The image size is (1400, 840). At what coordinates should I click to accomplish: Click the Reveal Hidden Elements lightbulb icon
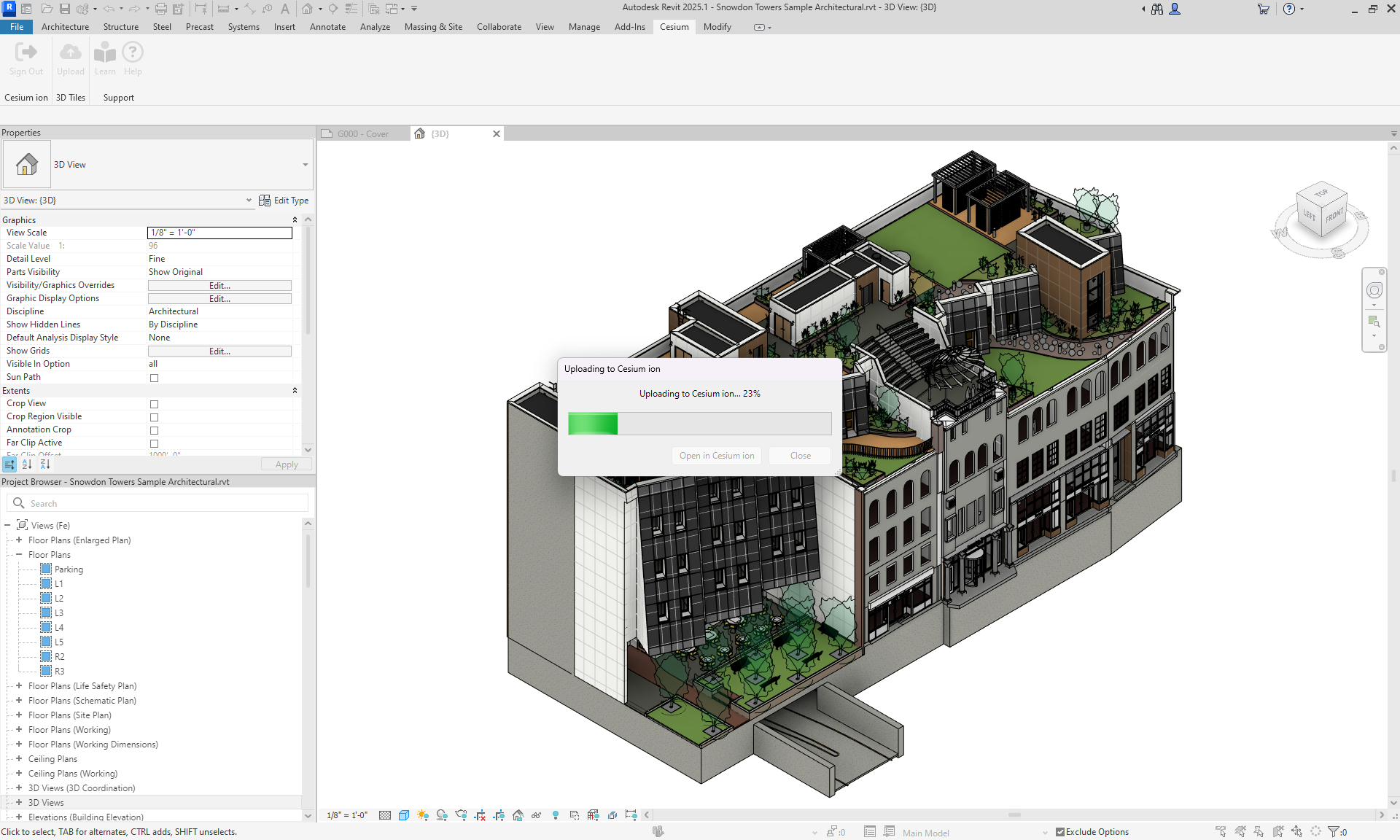pyautogui.click(x=556, y=815)
